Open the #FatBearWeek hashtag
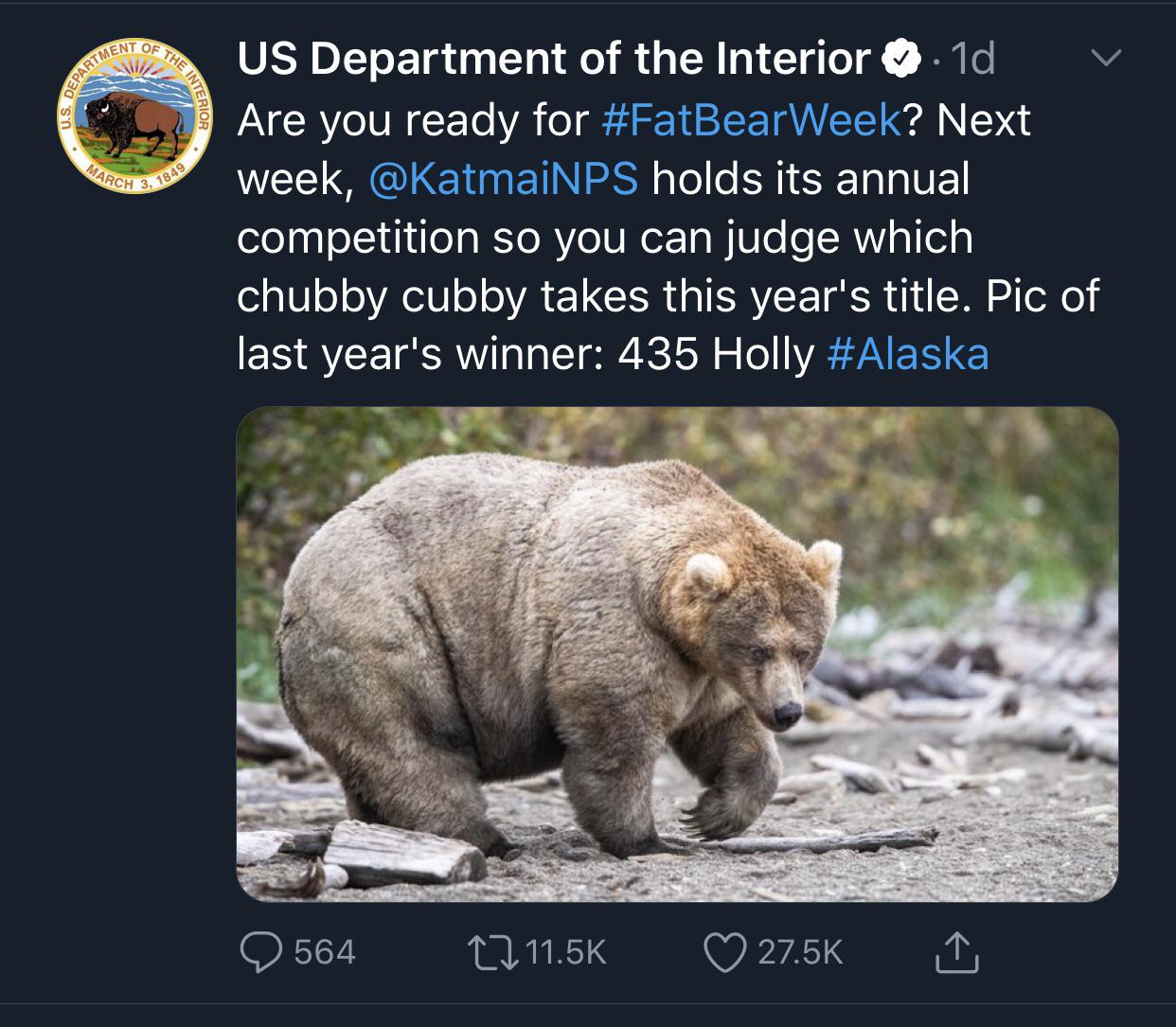 point(751,120)
